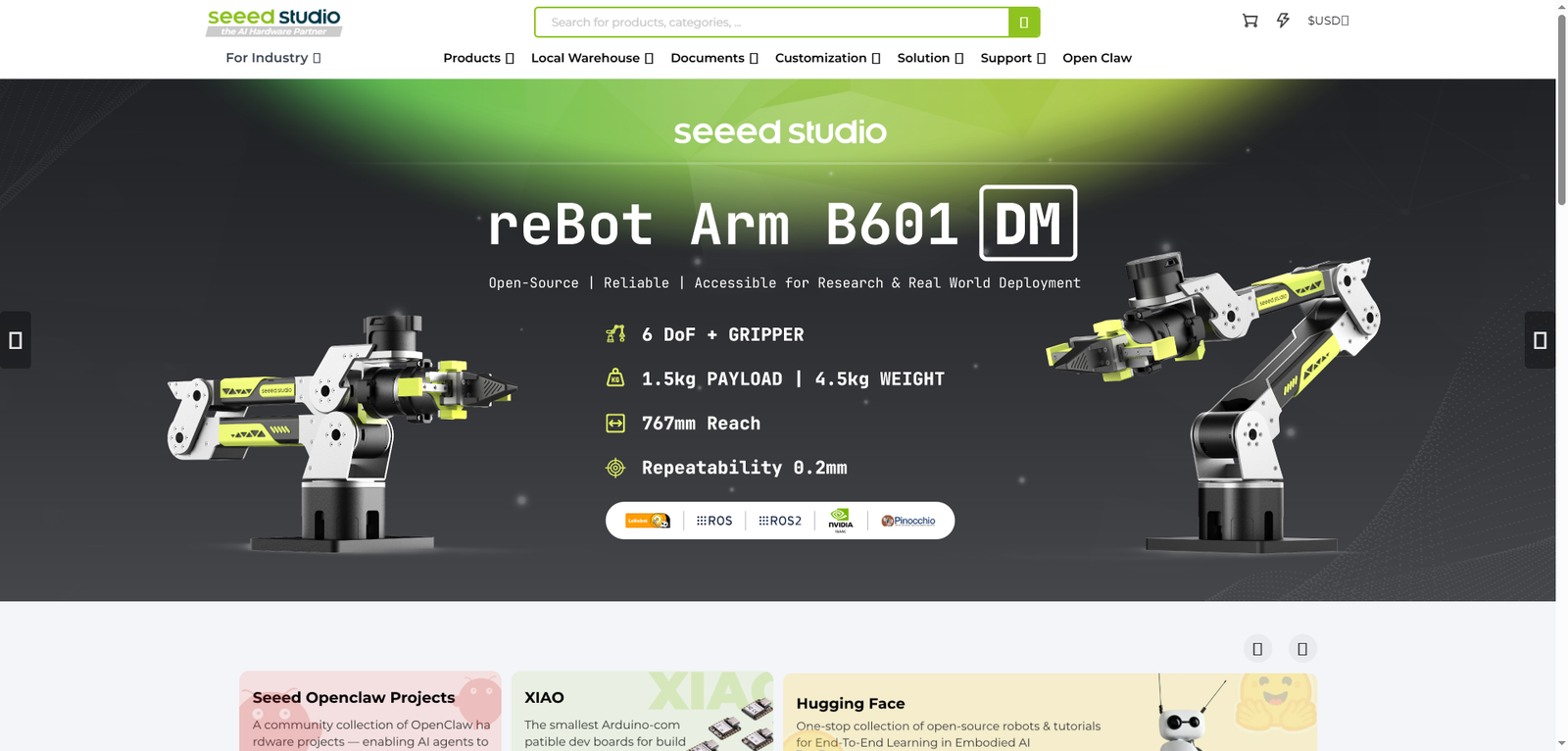Click the '767mm Reach' text
The height and width of the screenshot is (751, 1568).
pyautogui.click(x=701, y=424)
